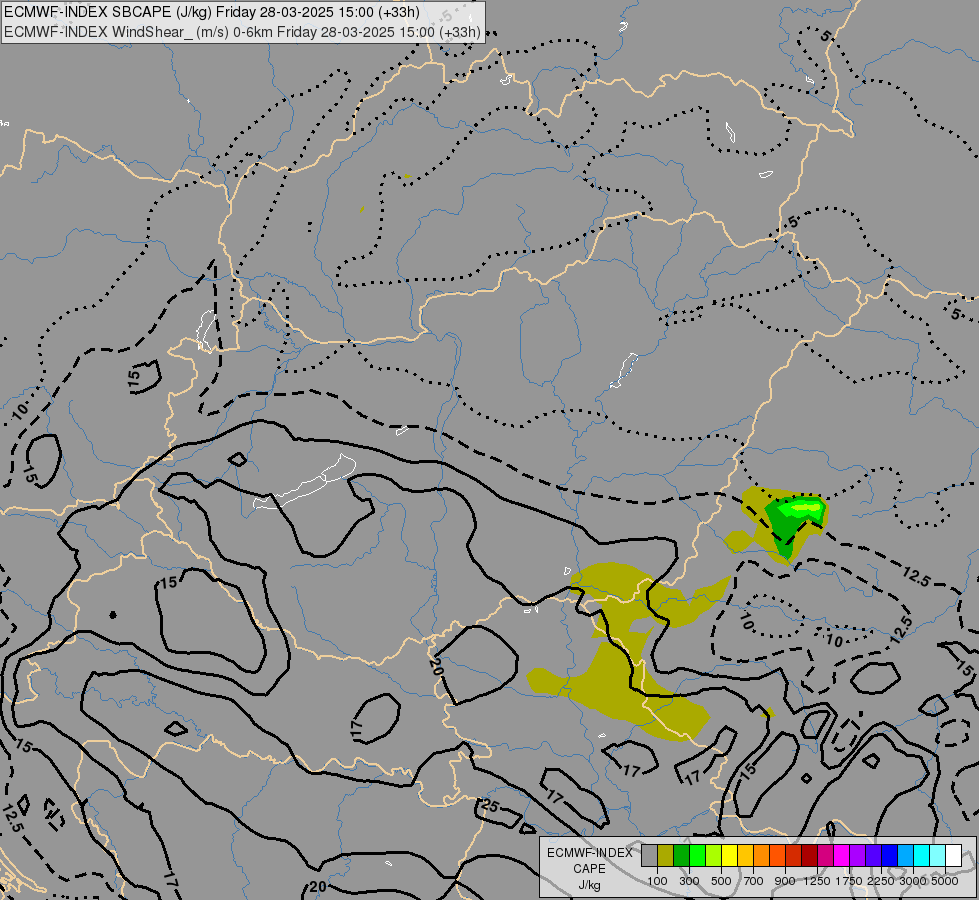Click the amber swatch left of 700

[745, 855]
